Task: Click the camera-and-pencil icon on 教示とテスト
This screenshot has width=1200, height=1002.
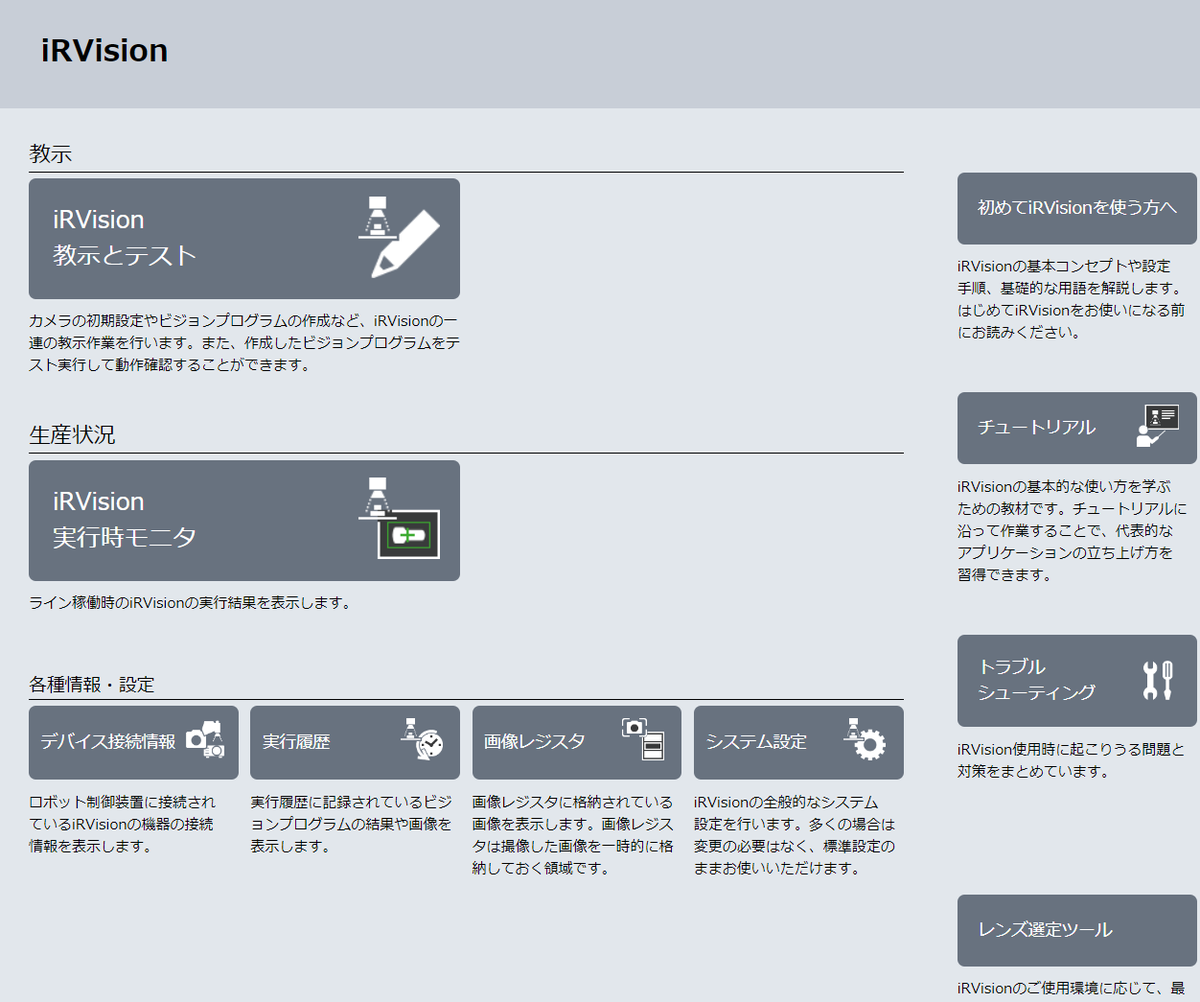Action: coord(399,237)
